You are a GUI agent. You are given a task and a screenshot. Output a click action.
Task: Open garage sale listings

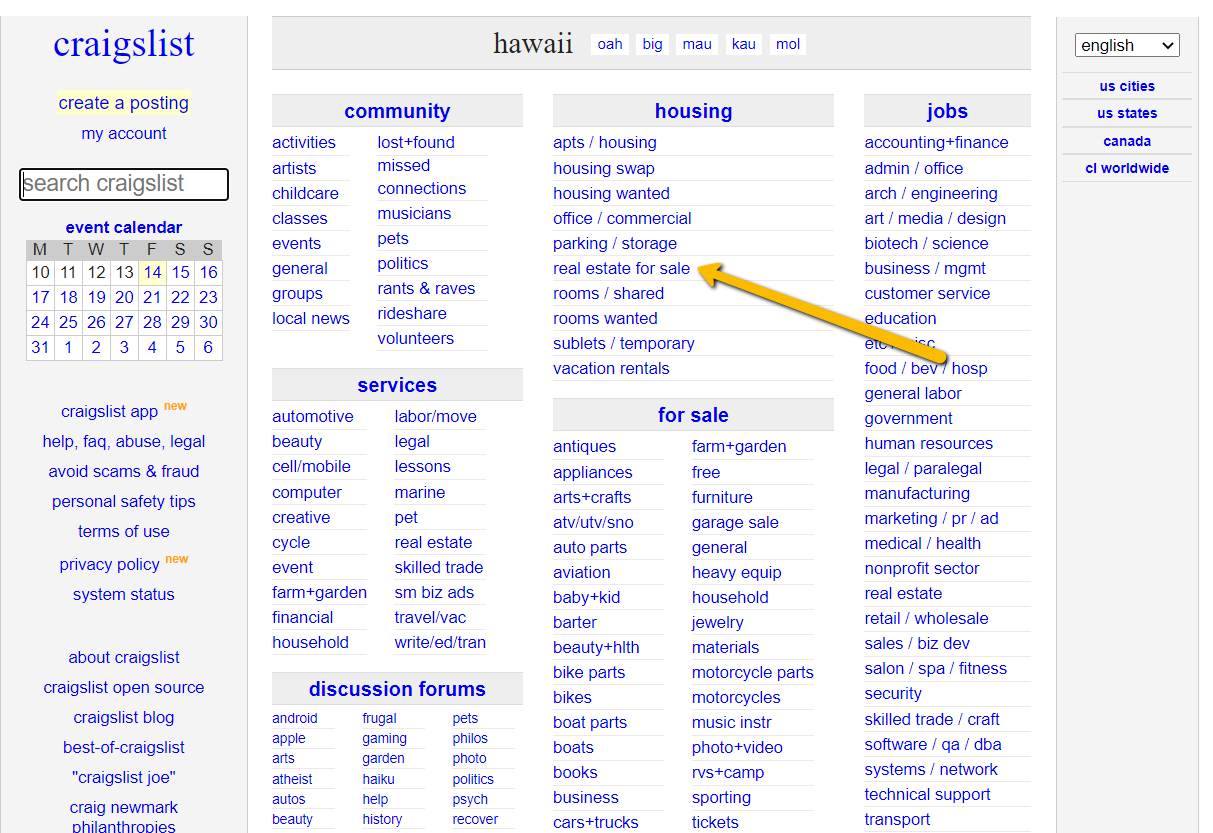(x=735, y=522)
